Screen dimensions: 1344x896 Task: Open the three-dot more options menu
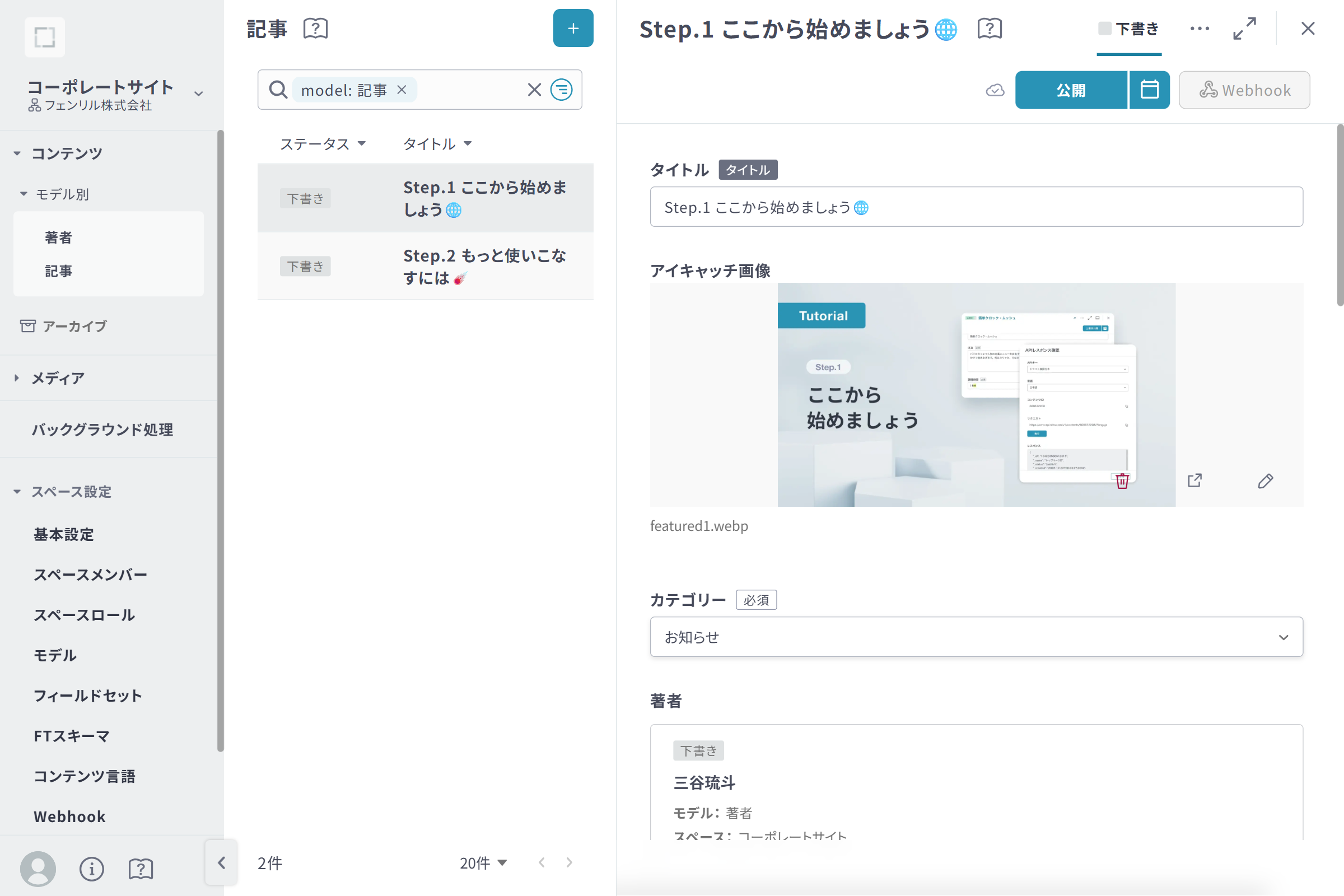[1199, 28]
